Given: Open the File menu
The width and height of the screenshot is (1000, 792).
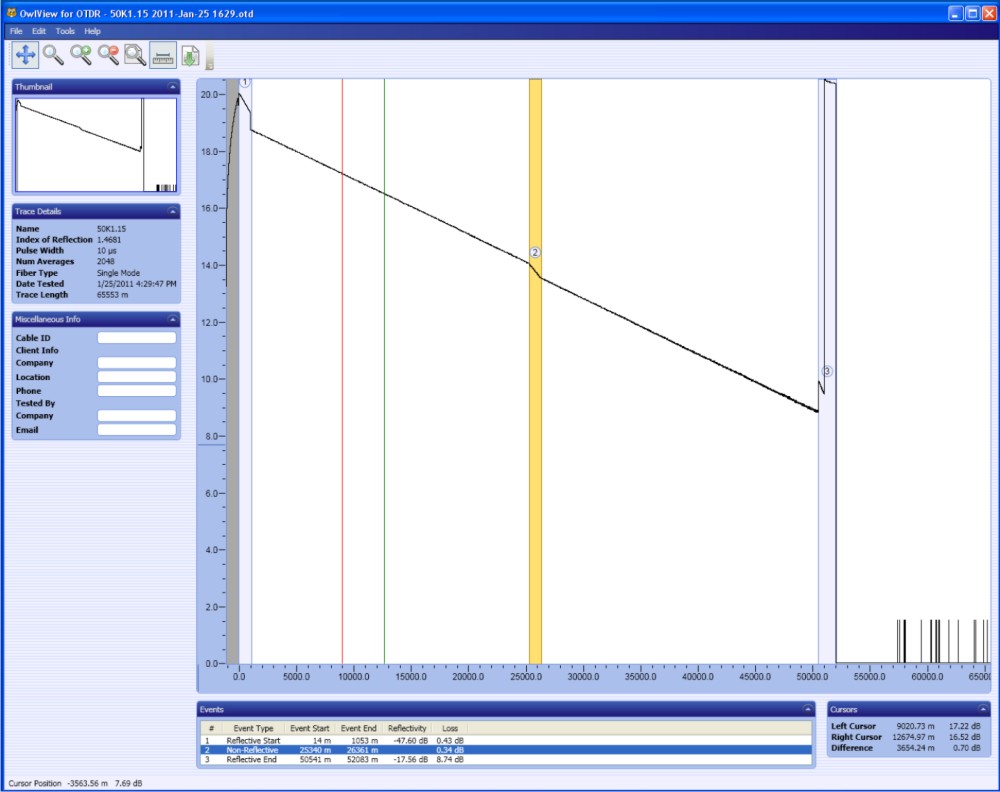Looking at the screenshot, I should [x=16, y=31].
